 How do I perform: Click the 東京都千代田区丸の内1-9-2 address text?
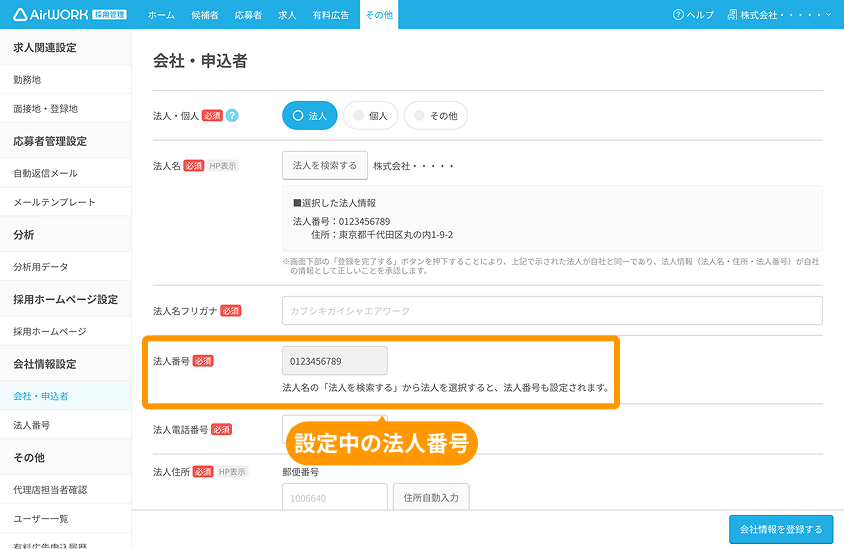click(396, 235)
